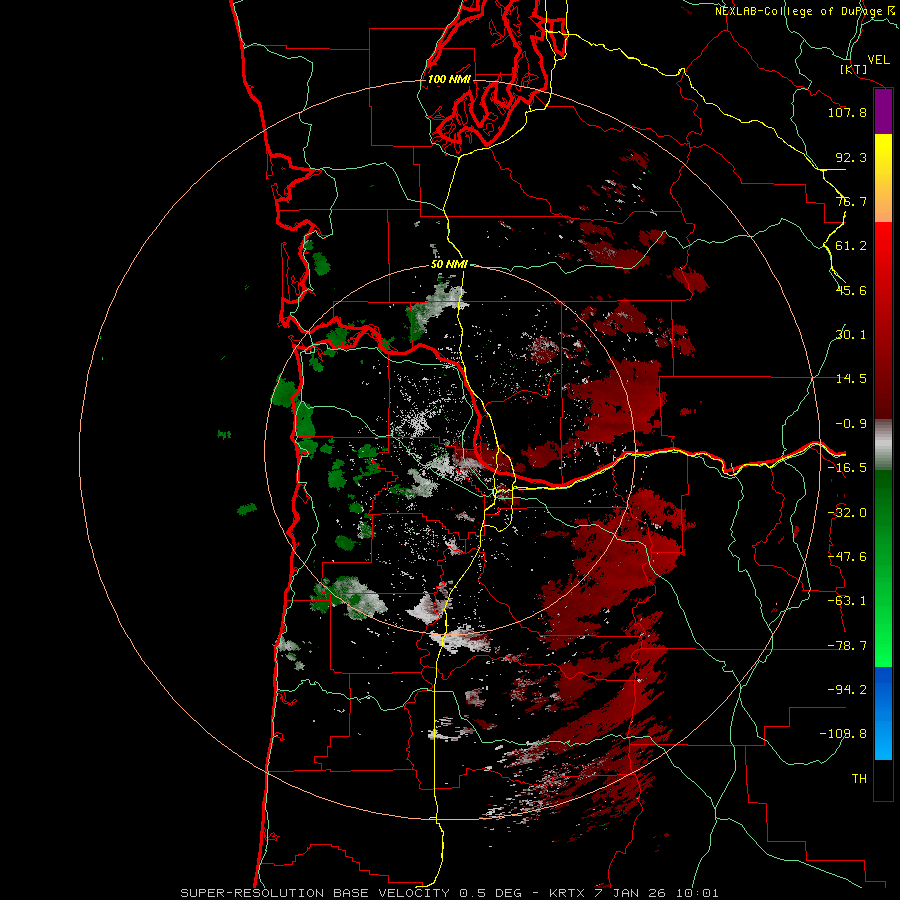The width and height of the screenshot is (900, 900).
Task: Click the Super-Resolution Base Velocity caption
Action: pos(449,893)
